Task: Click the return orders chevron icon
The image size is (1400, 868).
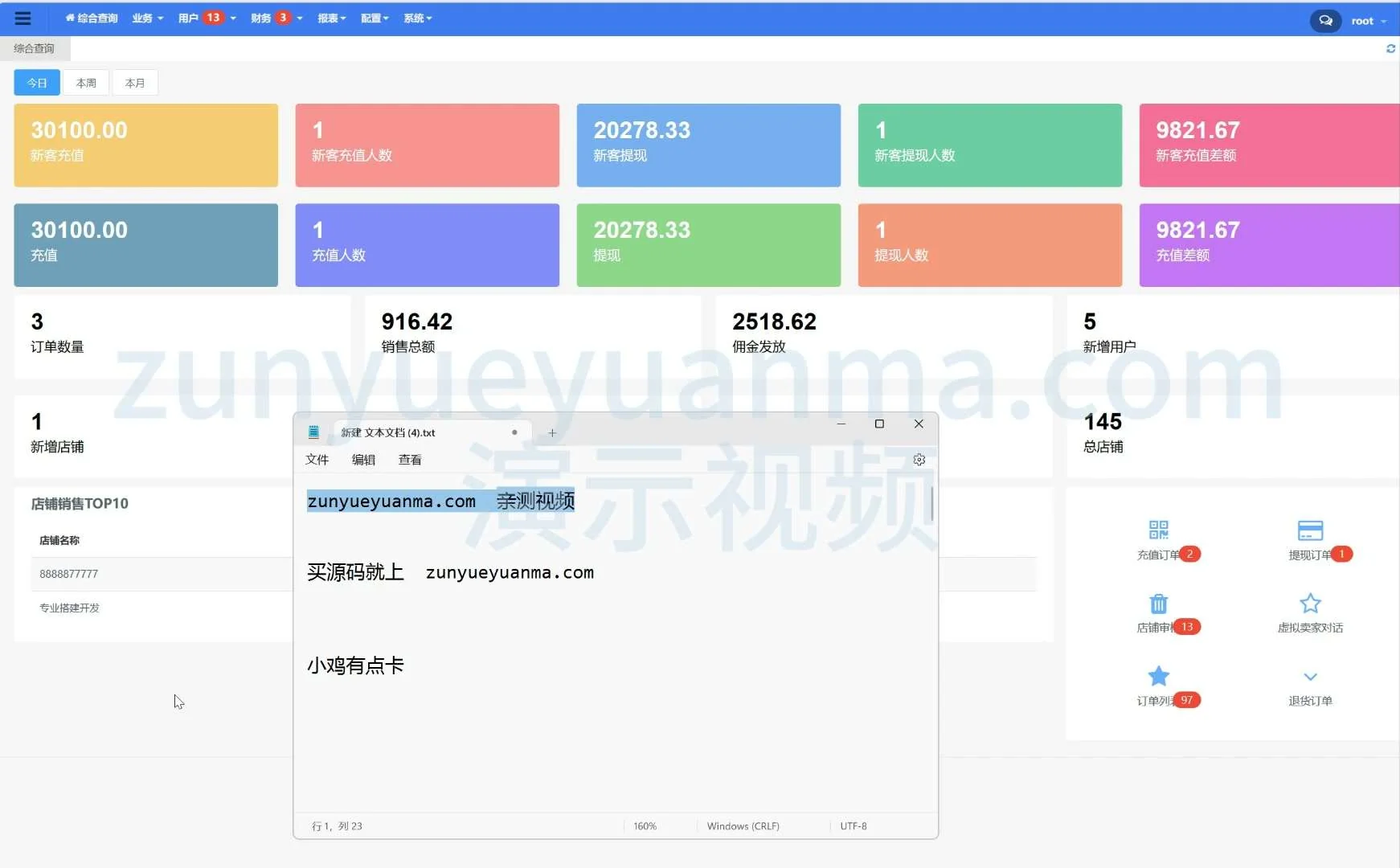Action: coord(1310,677)
